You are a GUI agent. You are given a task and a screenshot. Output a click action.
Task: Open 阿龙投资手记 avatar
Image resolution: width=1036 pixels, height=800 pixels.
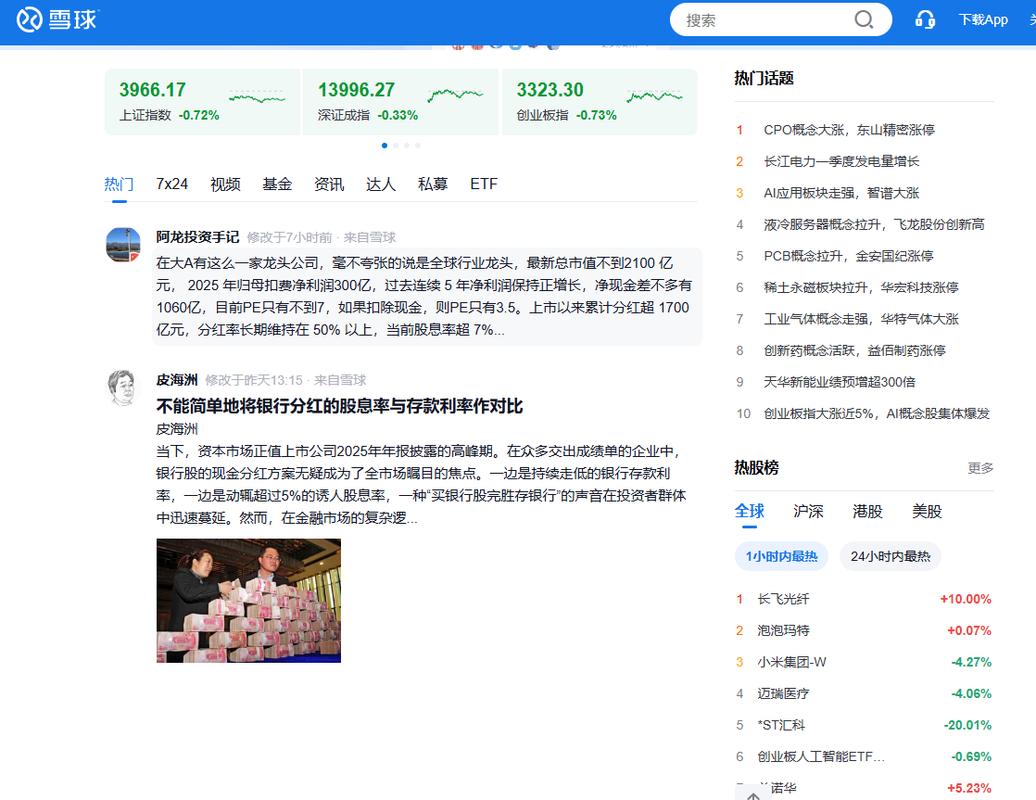(123, 244)
